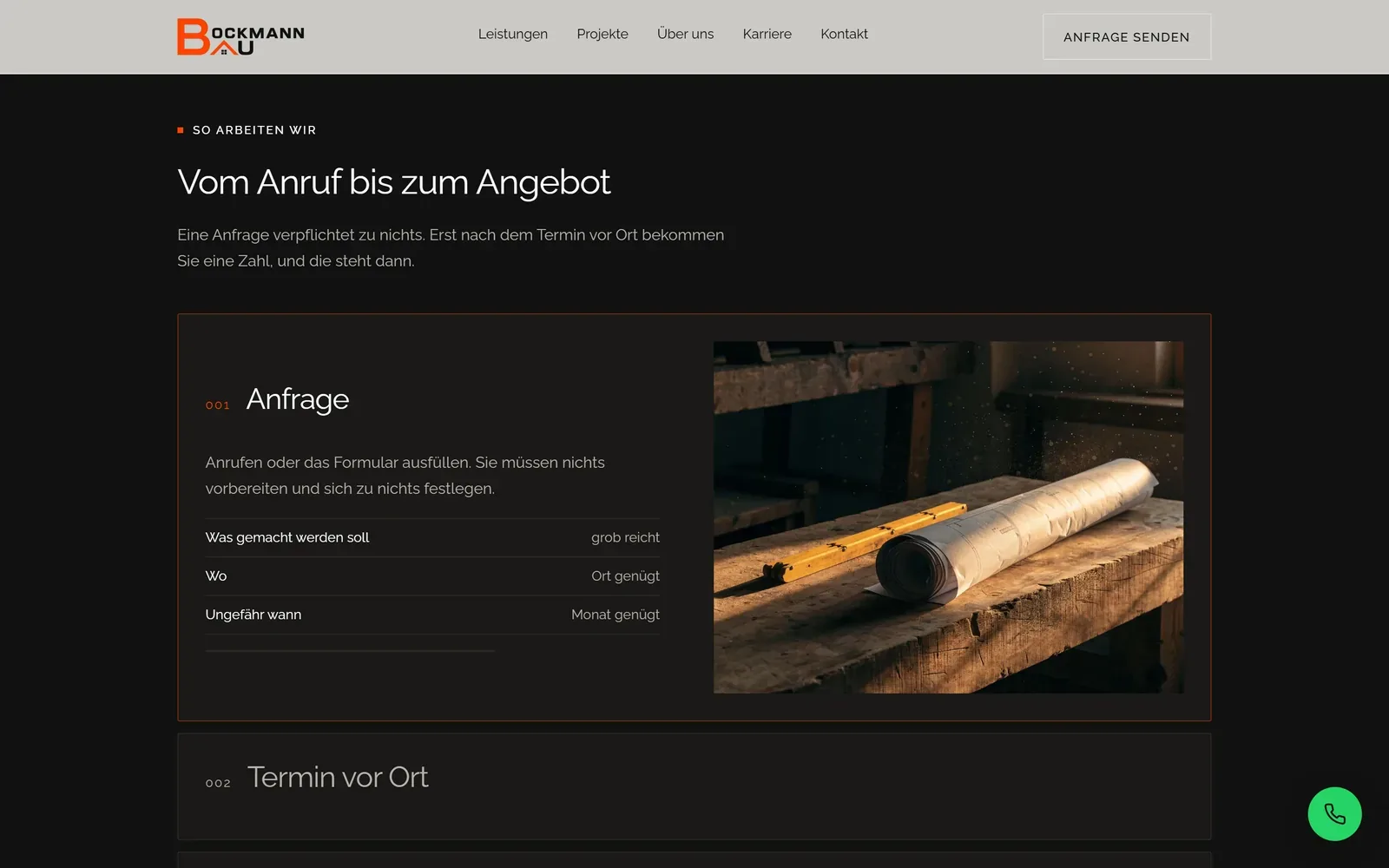Navigate to Karriere
The width and height of the screenshot is (1389, 868).
coord(767,34)
